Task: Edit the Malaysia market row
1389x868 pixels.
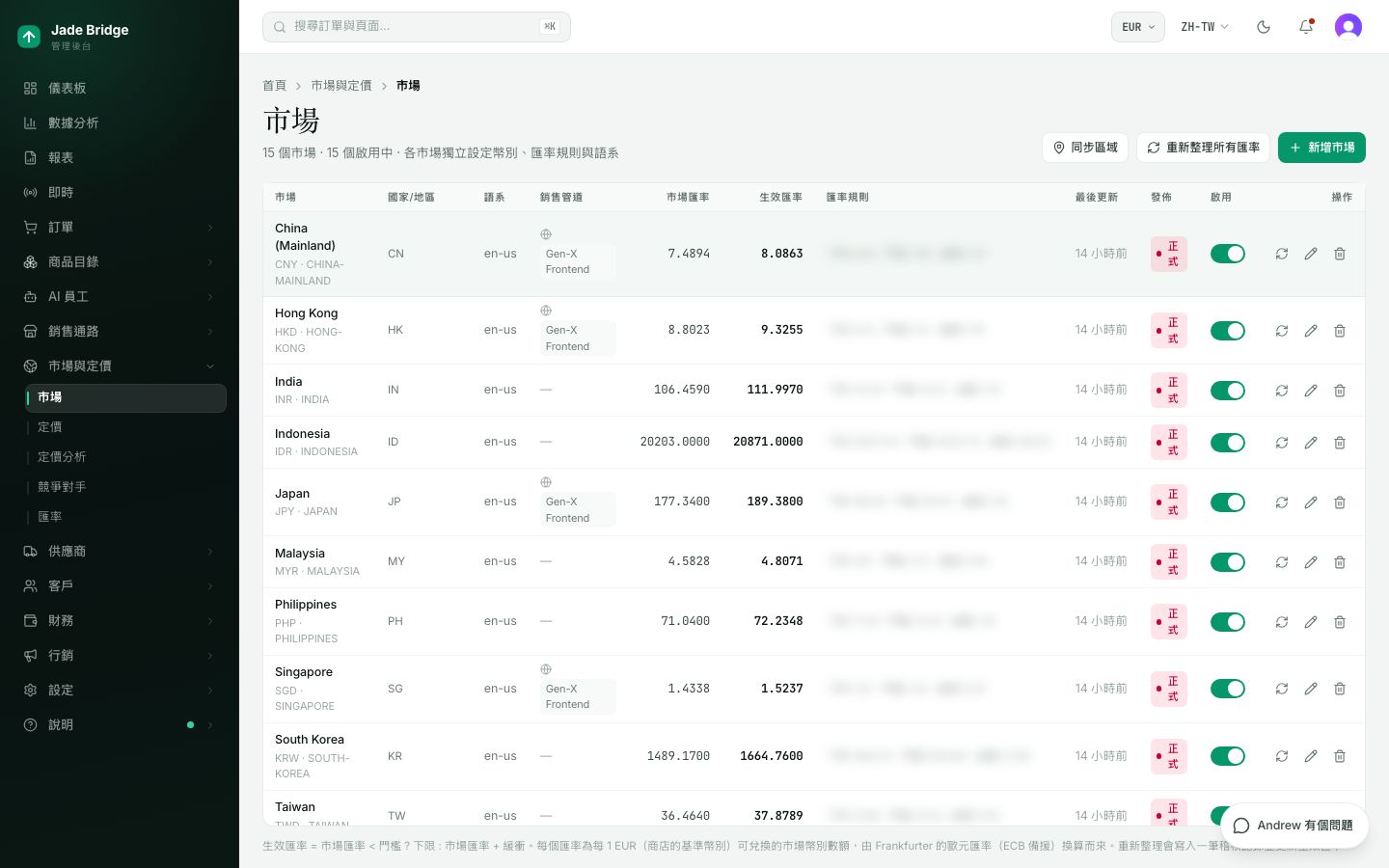Action: 1310,562
